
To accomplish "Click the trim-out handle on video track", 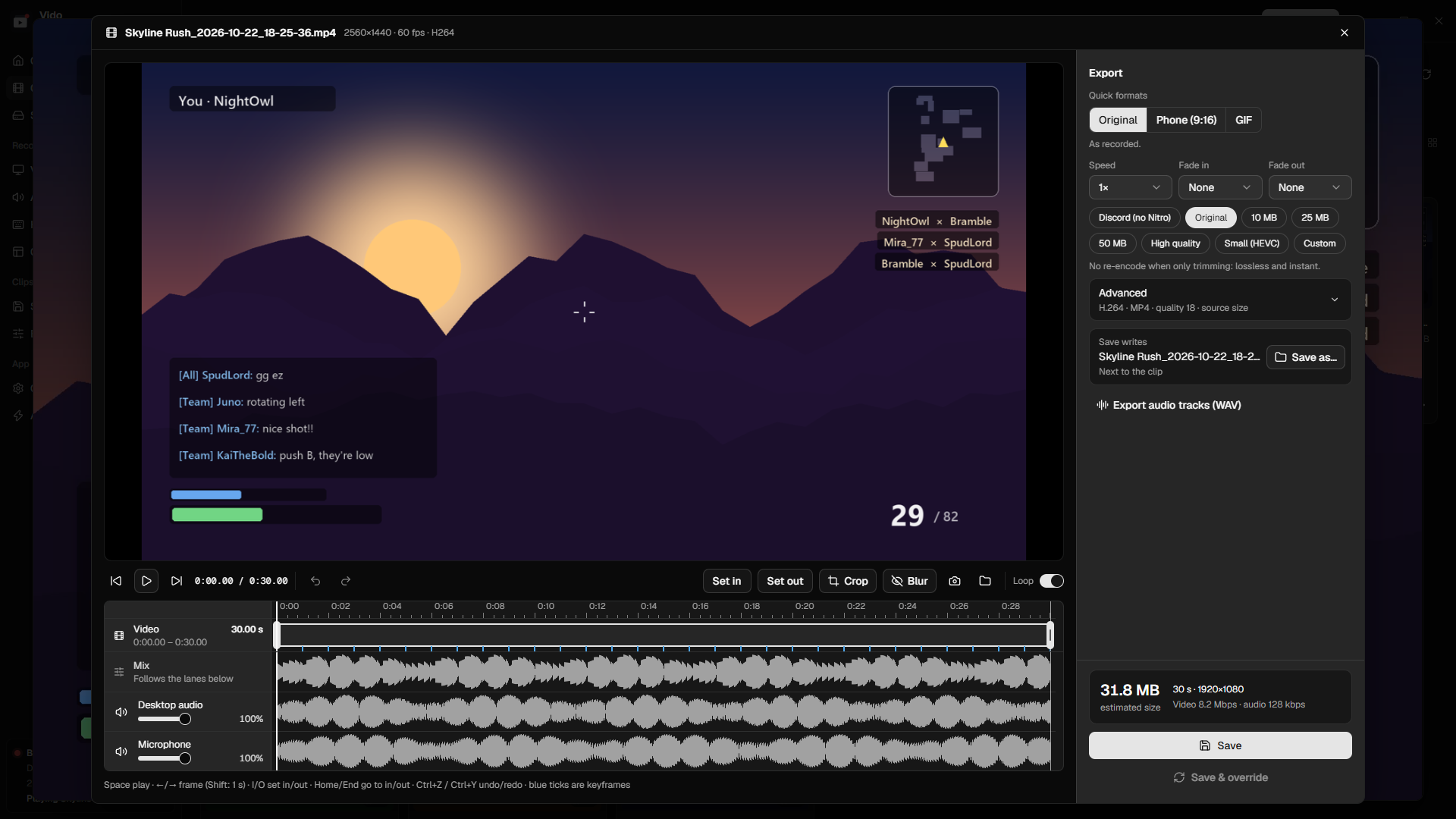I will click(x=1050, y=635).
